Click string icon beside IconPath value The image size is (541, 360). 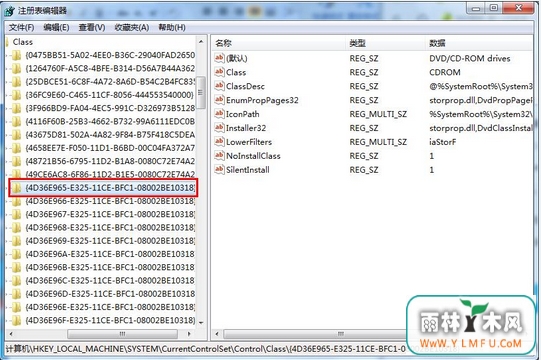point(219,114)
